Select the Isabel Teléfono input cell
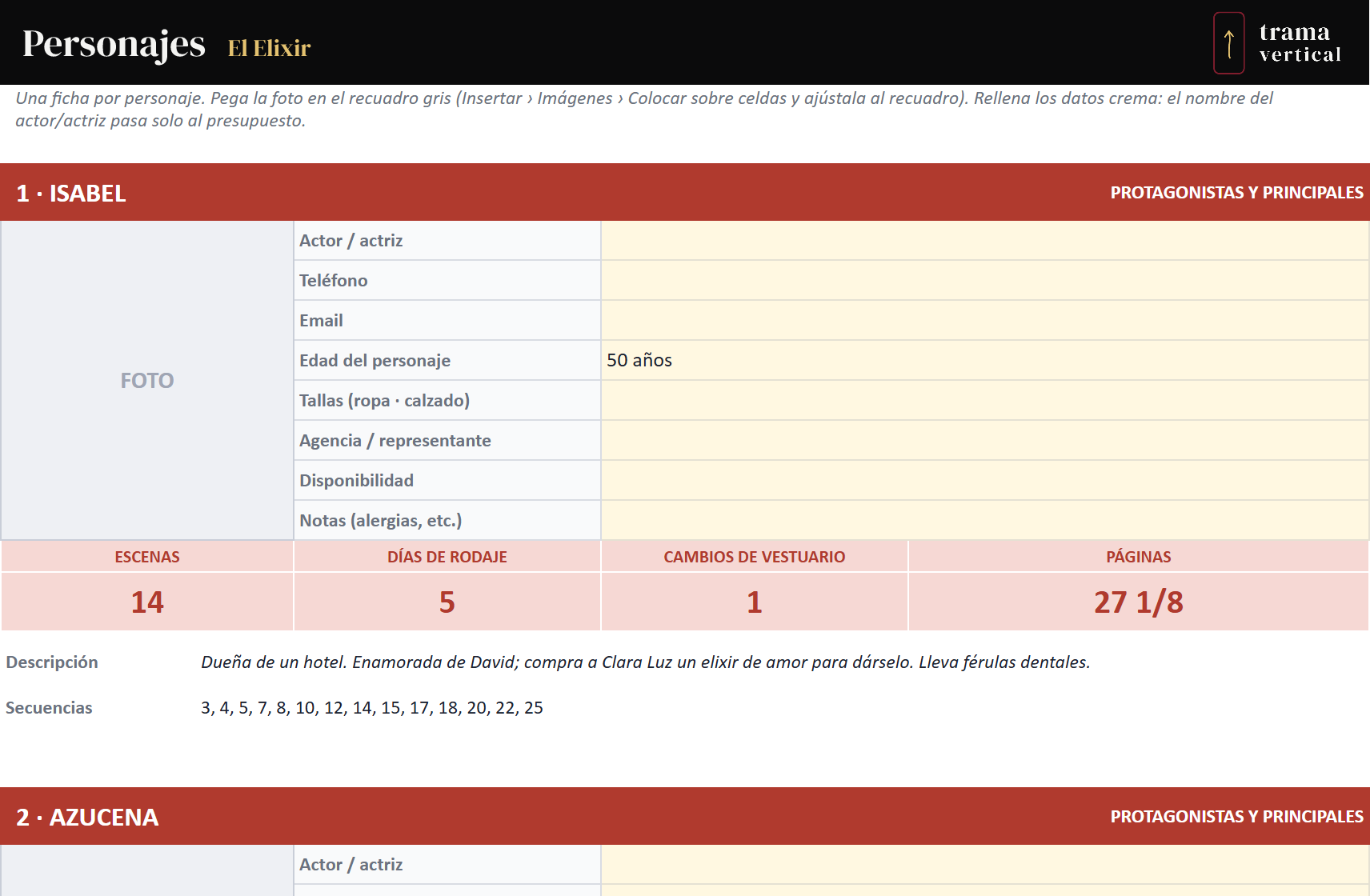Screen dimensions: 1370x896 (984, 281)
